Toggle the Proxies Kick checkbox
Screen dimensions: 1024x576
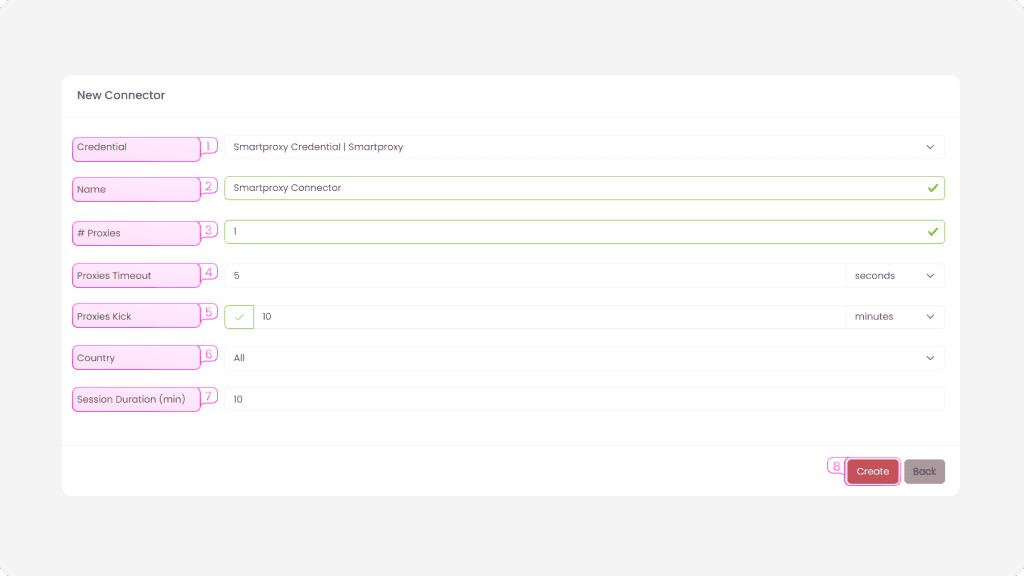coord(239,317)
